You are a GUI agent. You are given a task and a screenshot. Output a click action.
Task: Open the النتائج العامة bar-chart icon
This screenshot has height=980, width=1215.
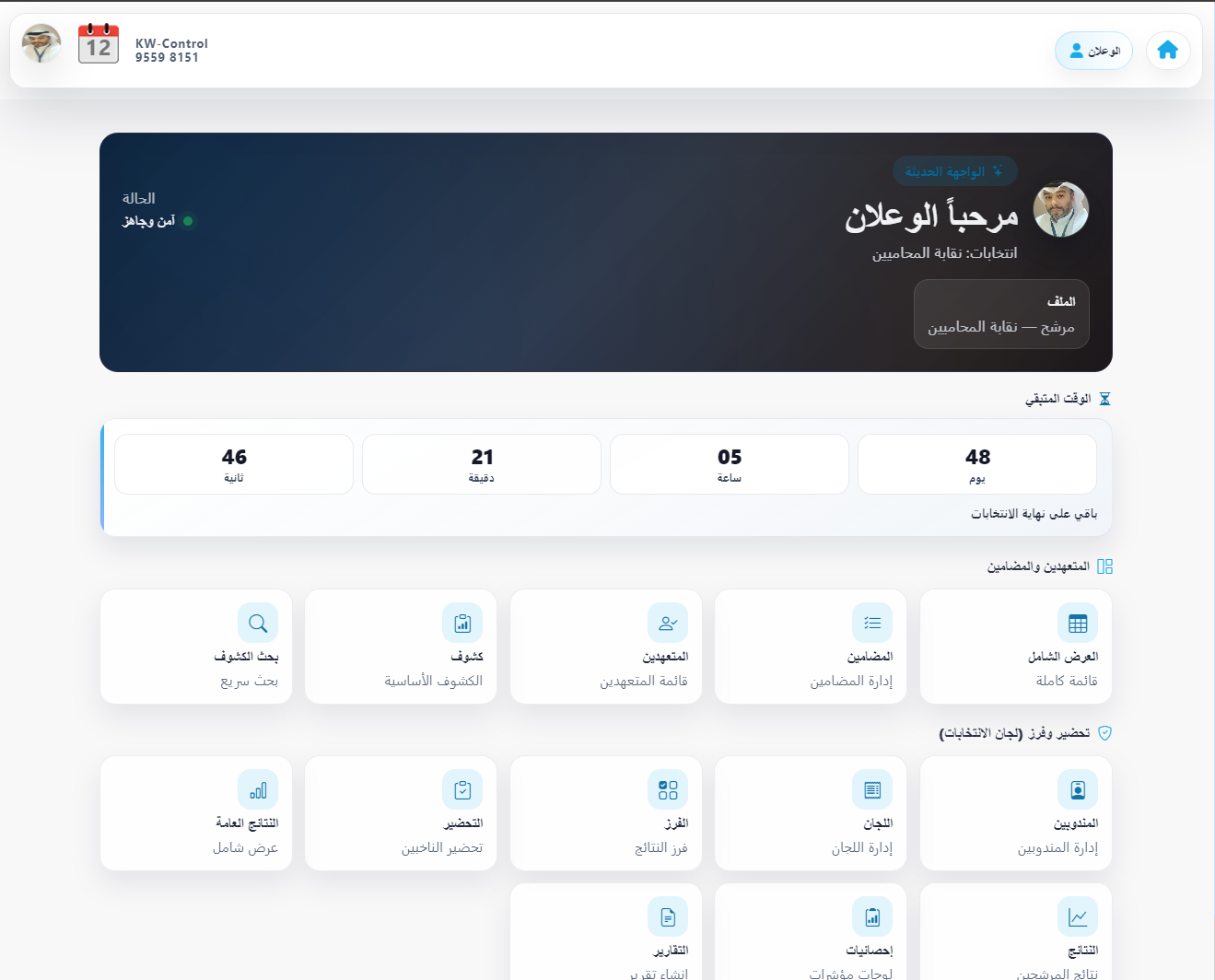[x=258, y=789]
